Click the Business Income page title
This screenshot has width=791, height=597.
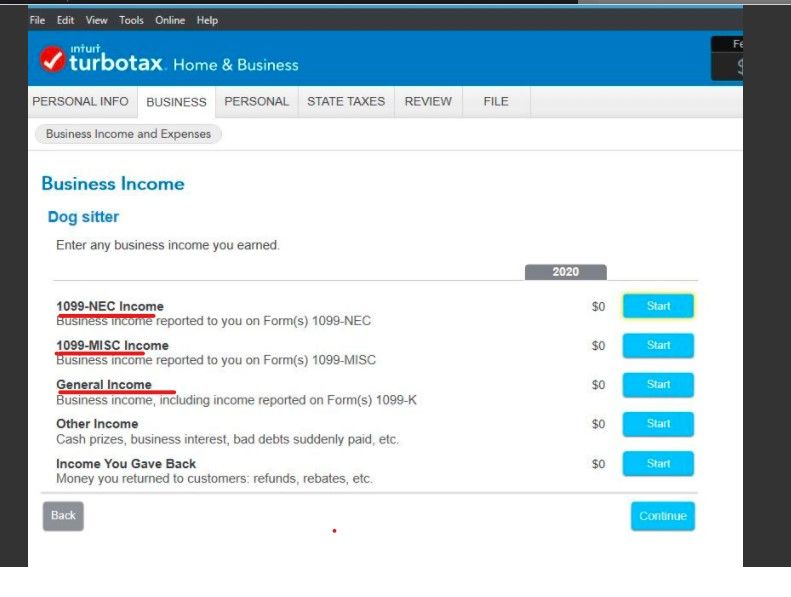coord(113,184)
